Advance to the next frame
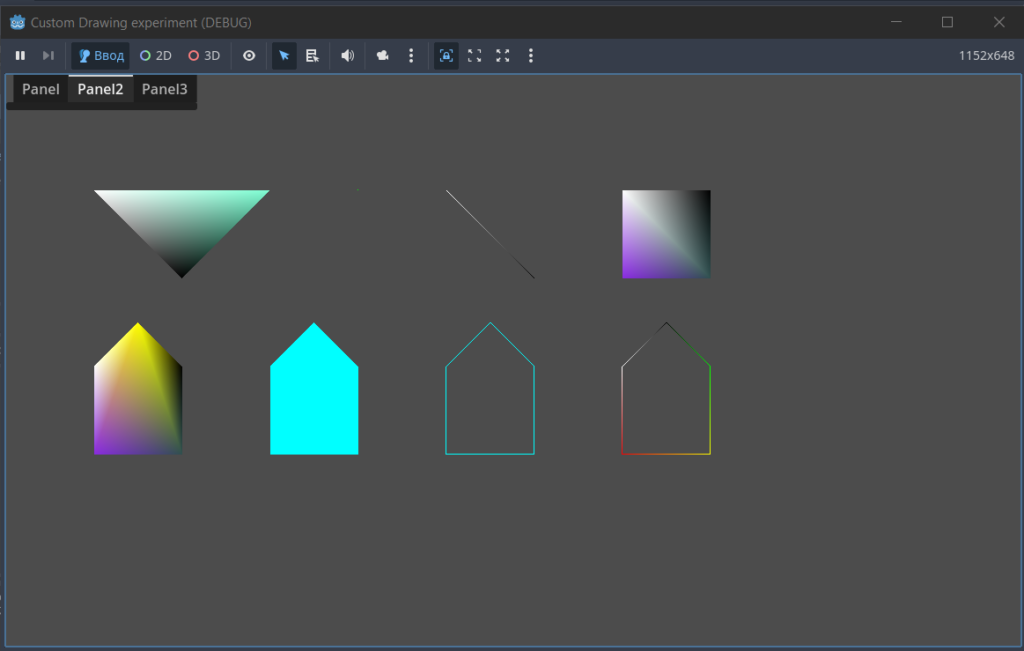Image resolution: width=1024 pixels, height=651 pixels. [48, 56]
